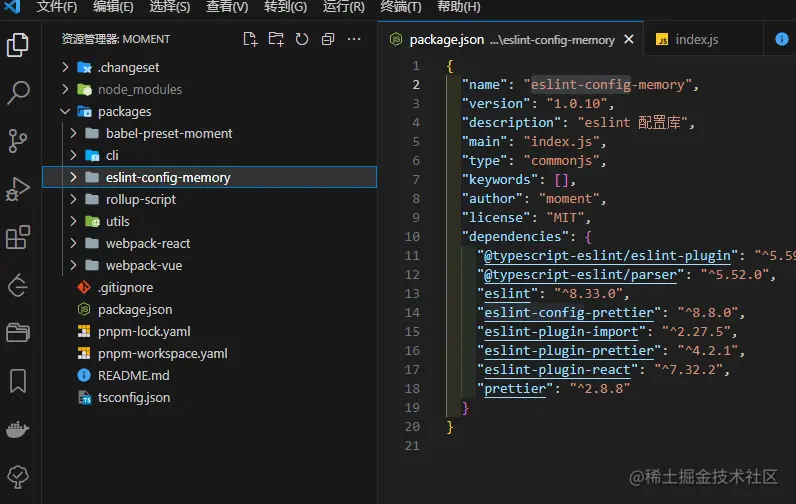Collapse the packages folder
This screenshot has width=796, height=504.
coord(65,111)
